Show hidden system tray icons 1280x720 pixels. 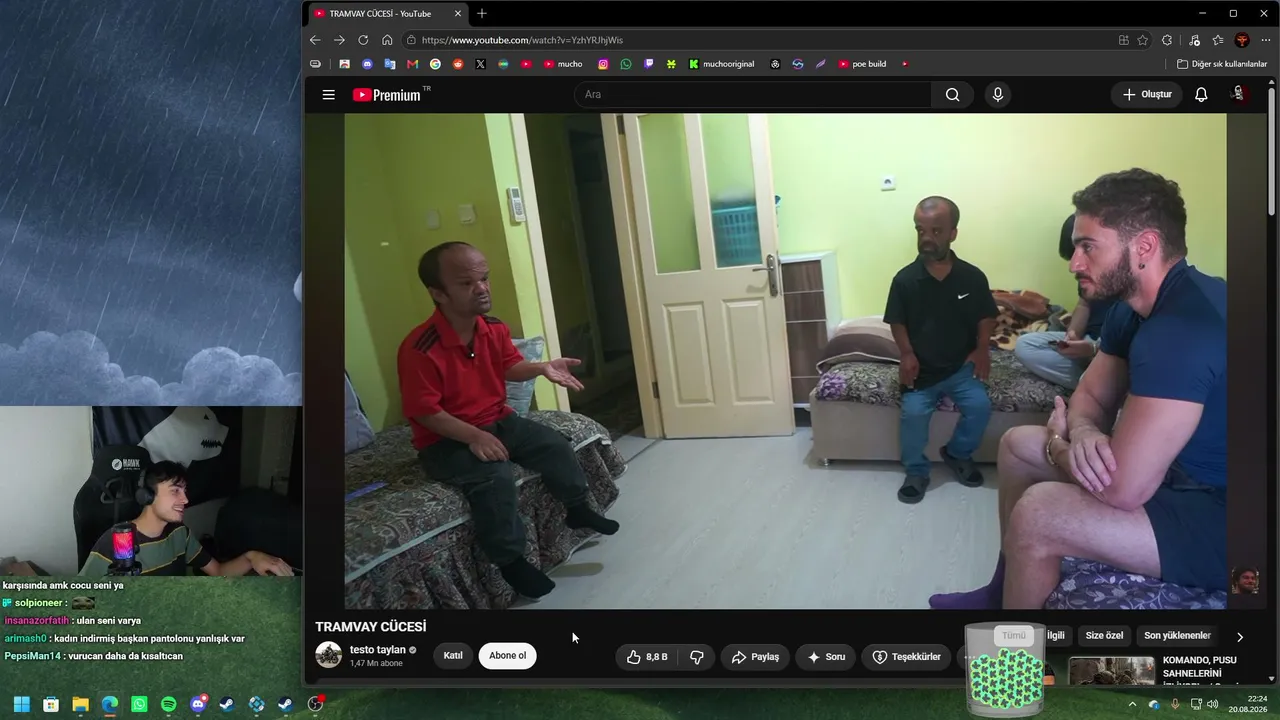tap(1132, 704)
